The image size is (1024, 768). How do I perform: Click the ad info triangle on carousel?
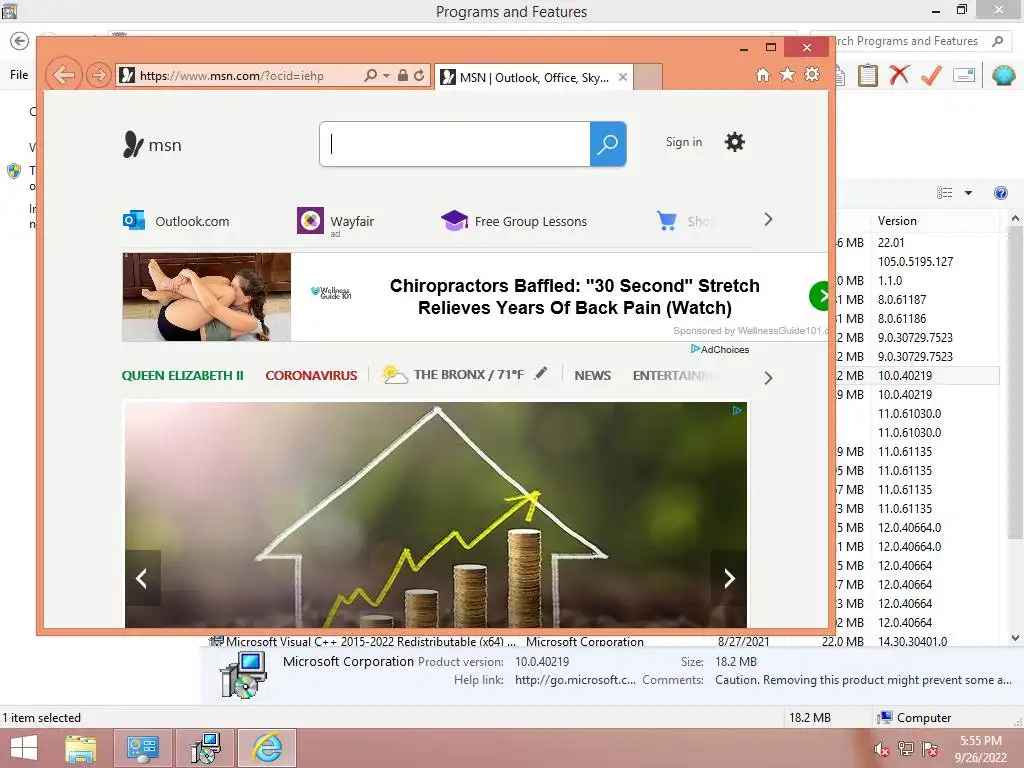click(737, 411)
